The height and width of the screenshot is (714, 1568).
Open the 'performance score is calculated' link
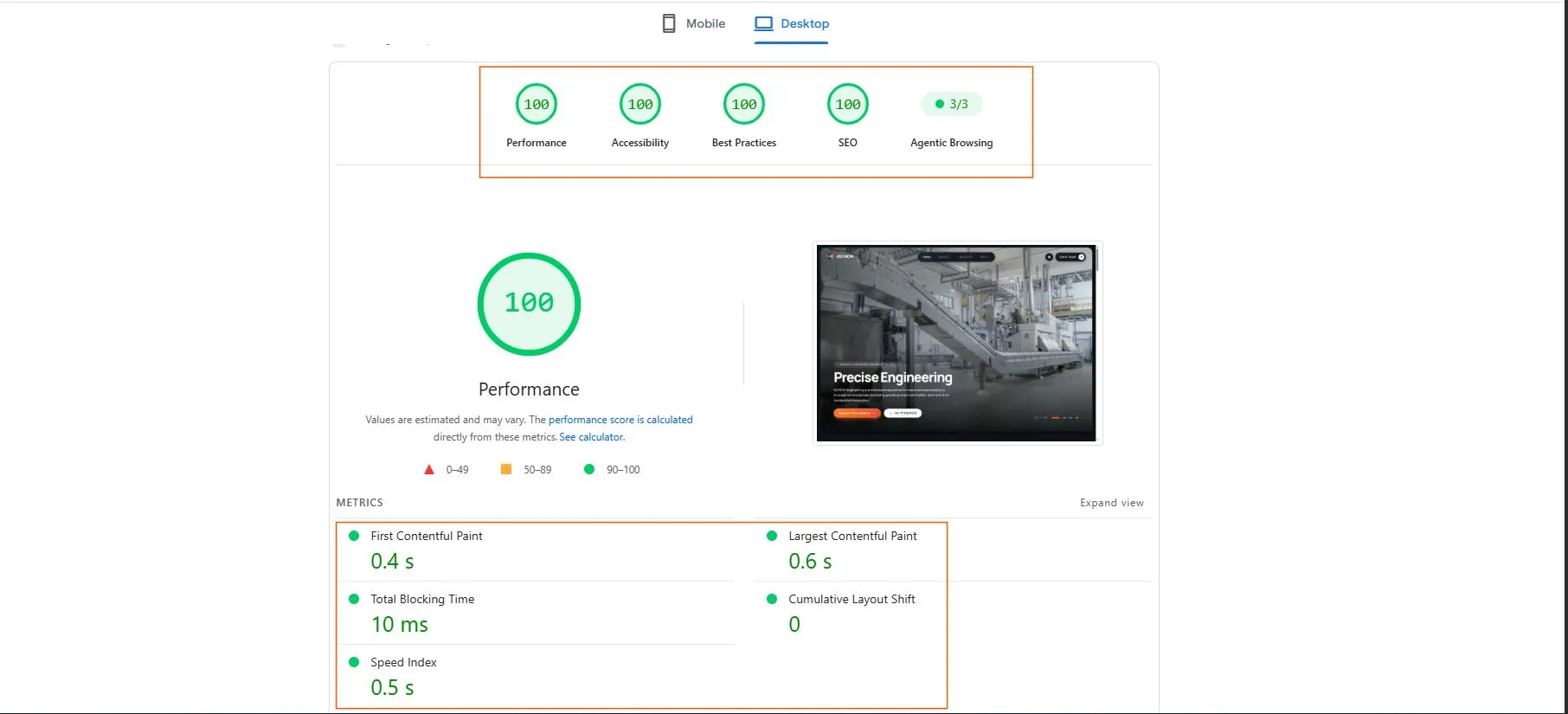(x=620, y=420)
